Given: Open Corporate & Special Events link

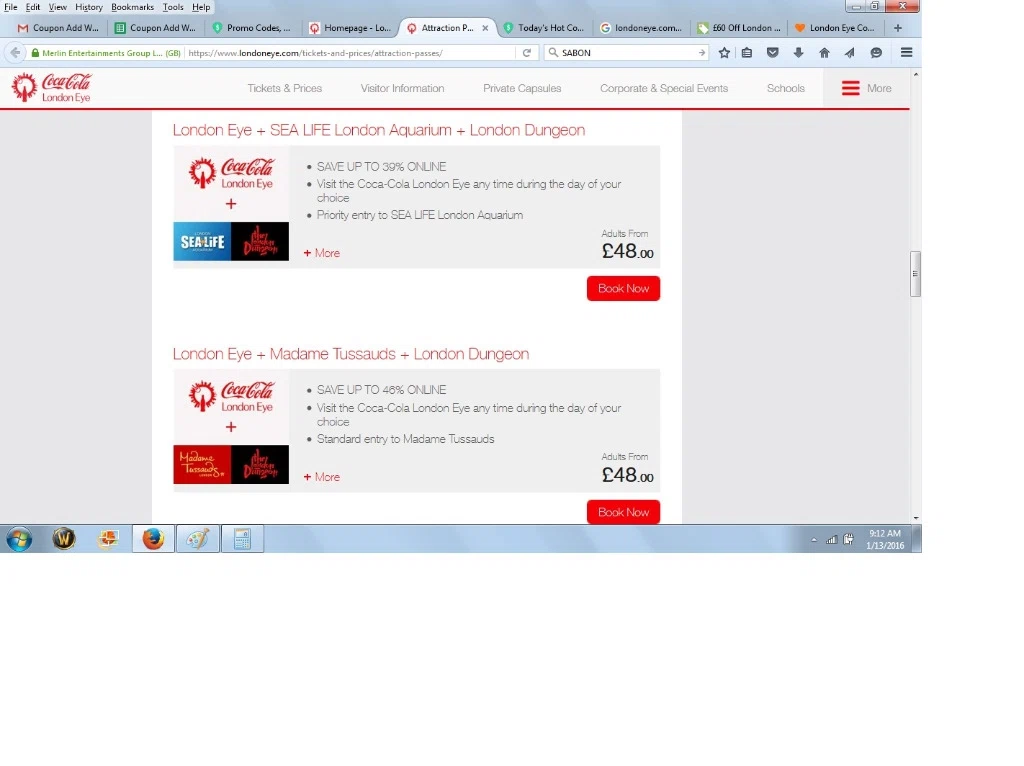Looking at the screenshot, I should 664,88.
